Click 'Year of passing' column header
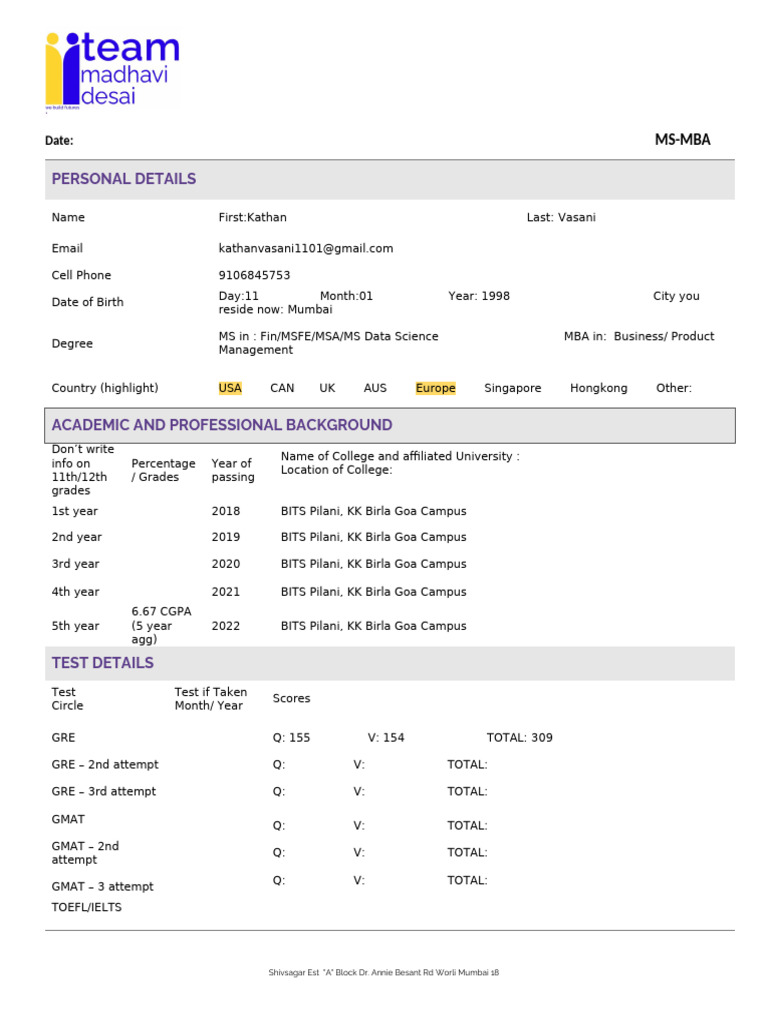The width and height of the screenshot is (768, 1024). [x=232, y=470]
